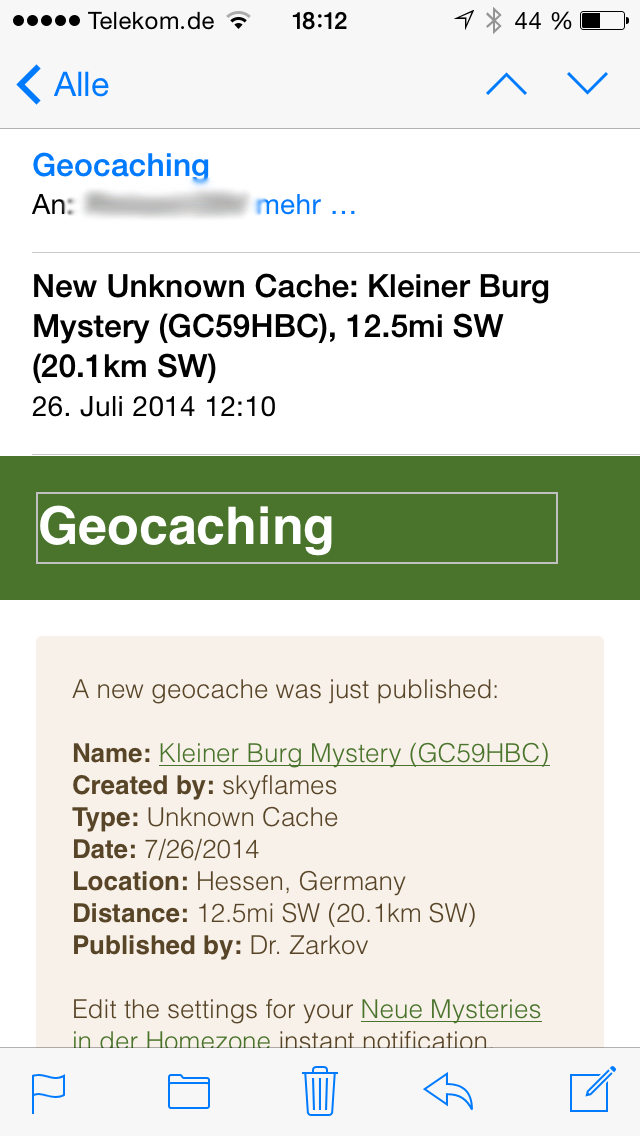The image size is (640, 1136).
Task: Open the move-to-folder icon
Action: click(x=188, y=1092)
